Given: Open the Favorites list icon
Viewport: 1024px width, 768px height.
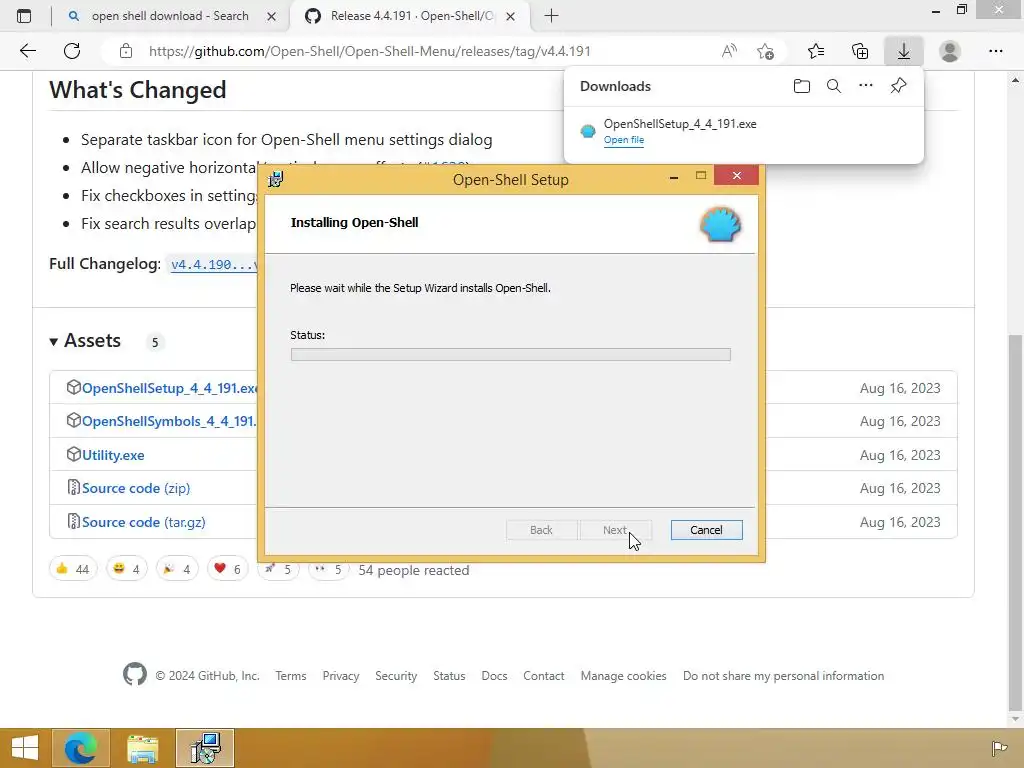Looking at the screenshot, I should pyautogui.click(x=816, y=51).
